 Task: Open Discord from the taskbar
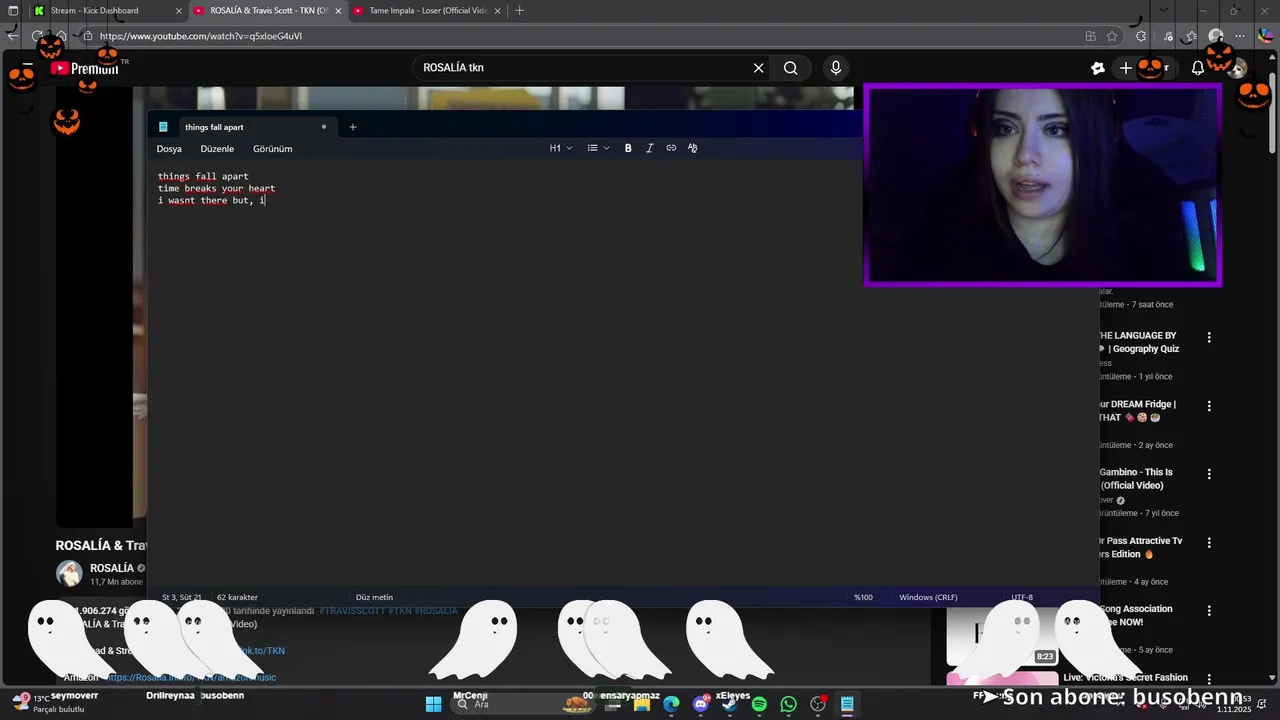[701, 704]
